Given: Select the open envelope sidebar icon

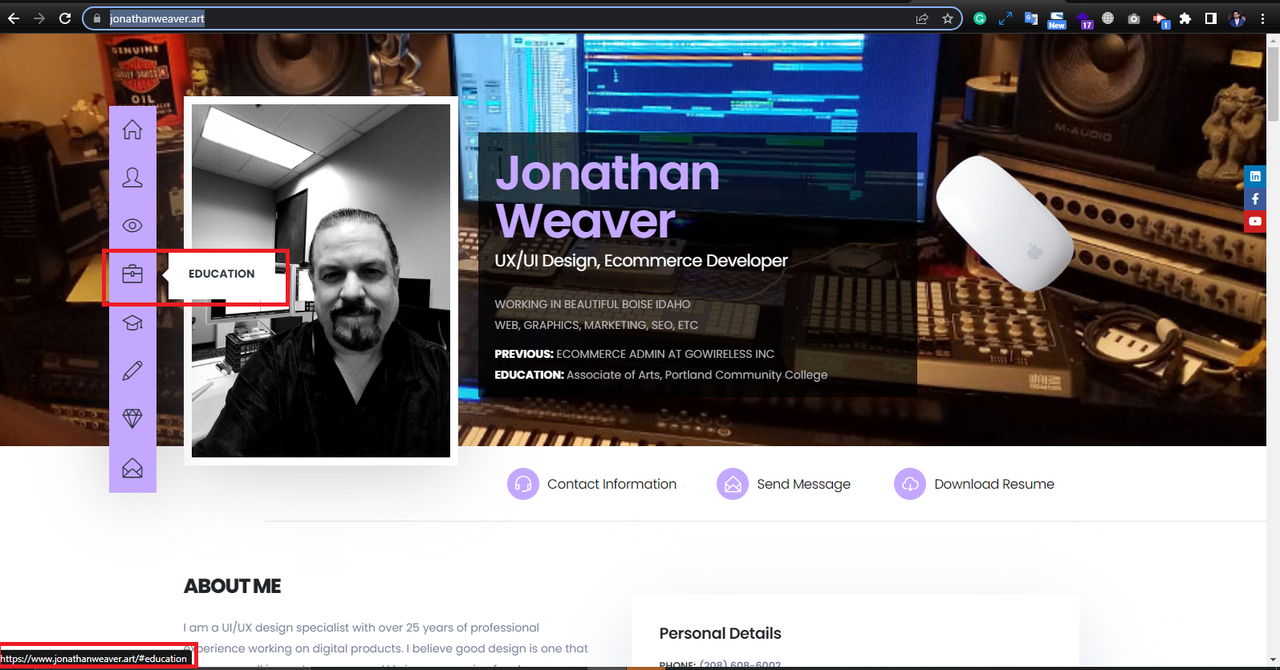Looking at the screenshot, I should pos(132,467).
